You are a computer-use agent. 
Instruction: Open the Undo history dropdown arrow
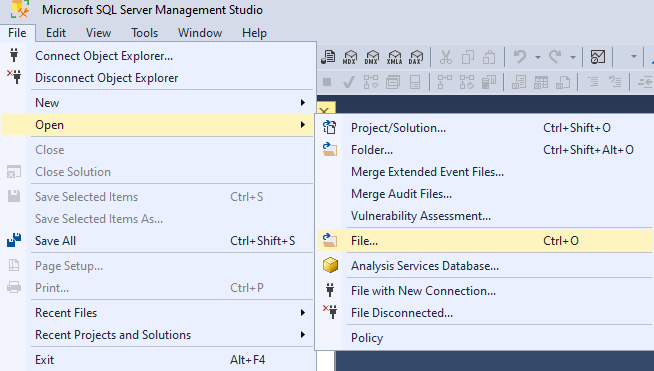coord(538,57)
